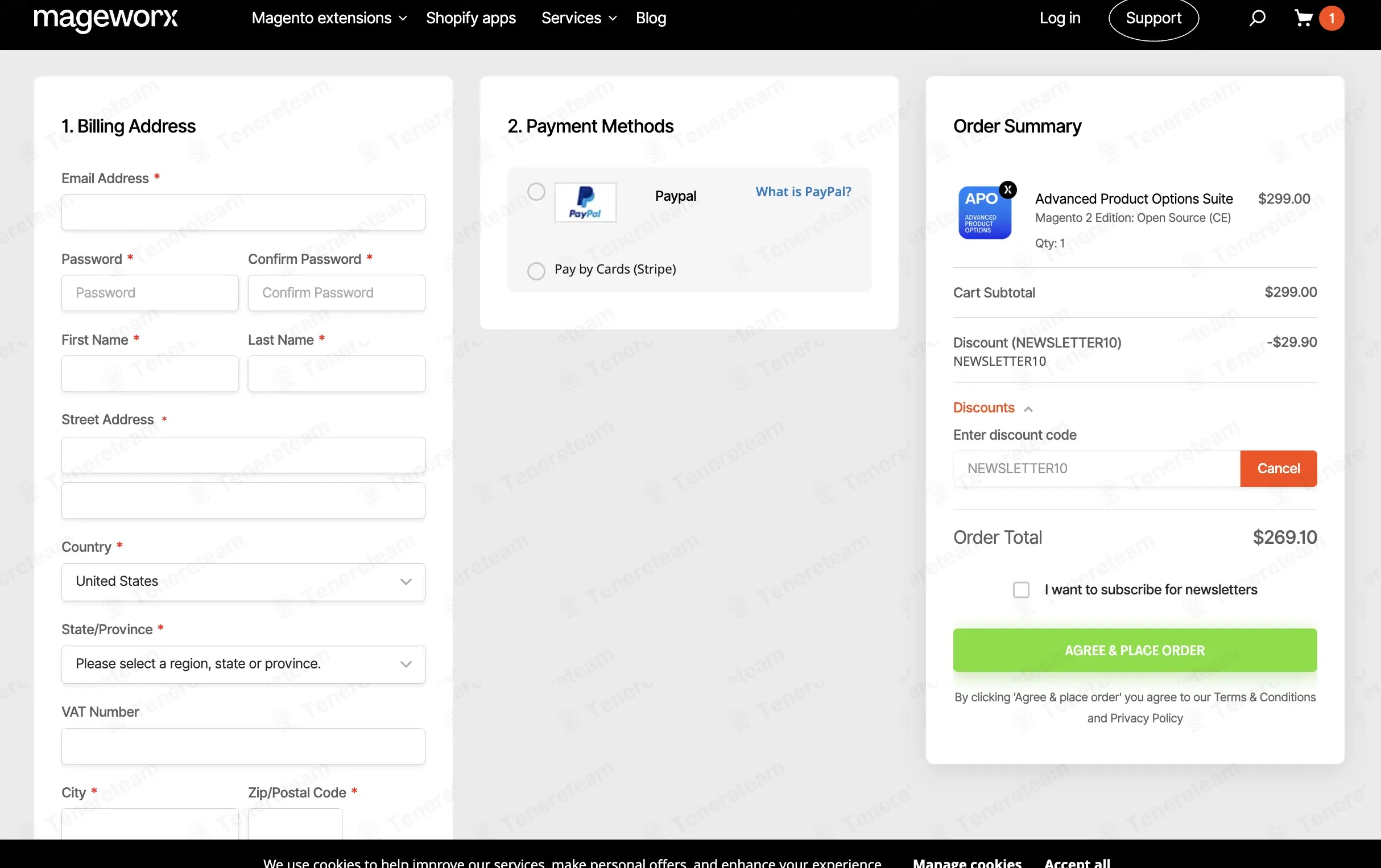Image resolution: width=1381 pixels, height=868 pixels.
Task: Click the Cart Subtotal value $299.00
Action: (1291, 292)
